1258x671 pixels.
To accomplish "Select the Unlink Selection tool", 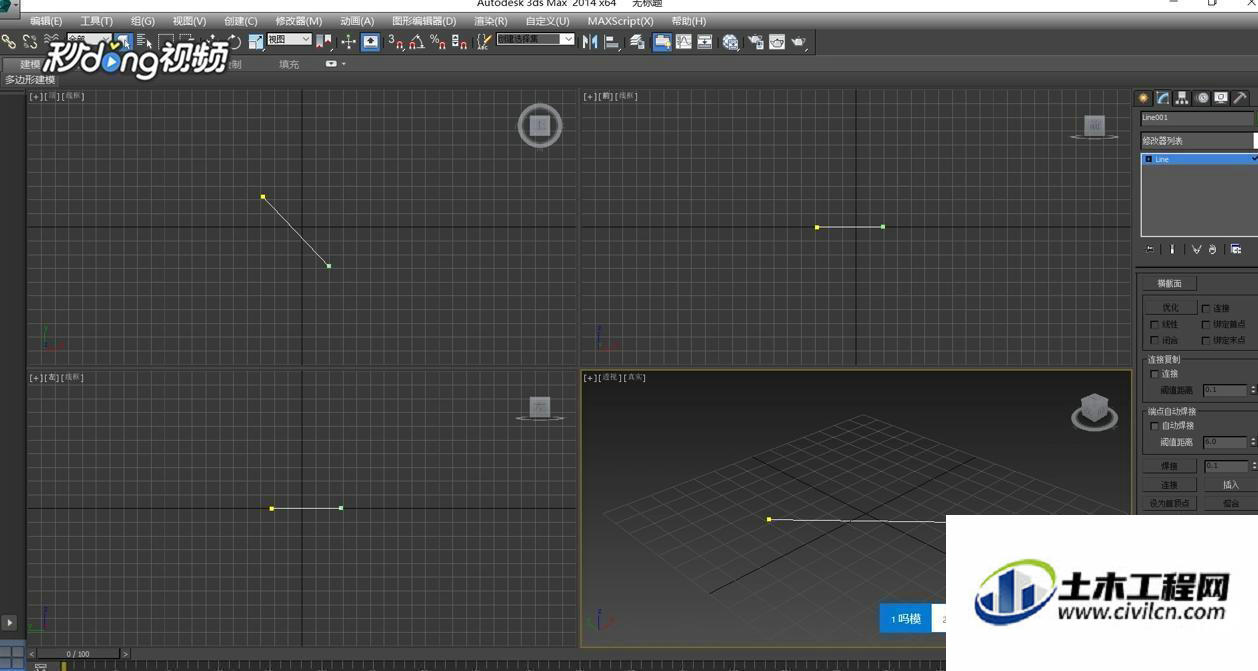I will (30, 41).
